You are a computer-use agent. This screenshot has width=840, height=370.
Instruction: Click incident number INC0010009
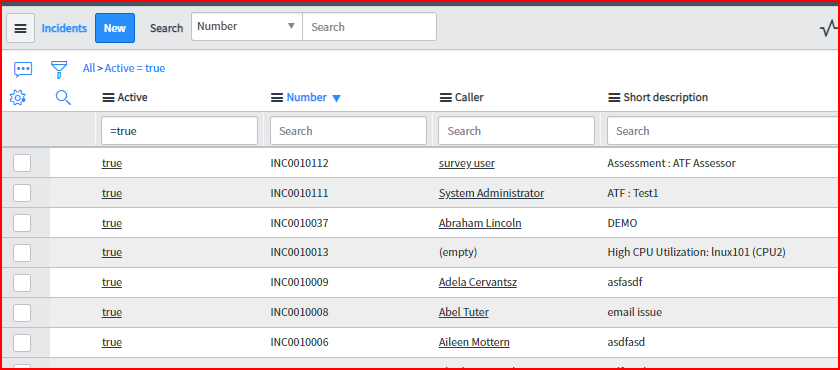(299, 282)
